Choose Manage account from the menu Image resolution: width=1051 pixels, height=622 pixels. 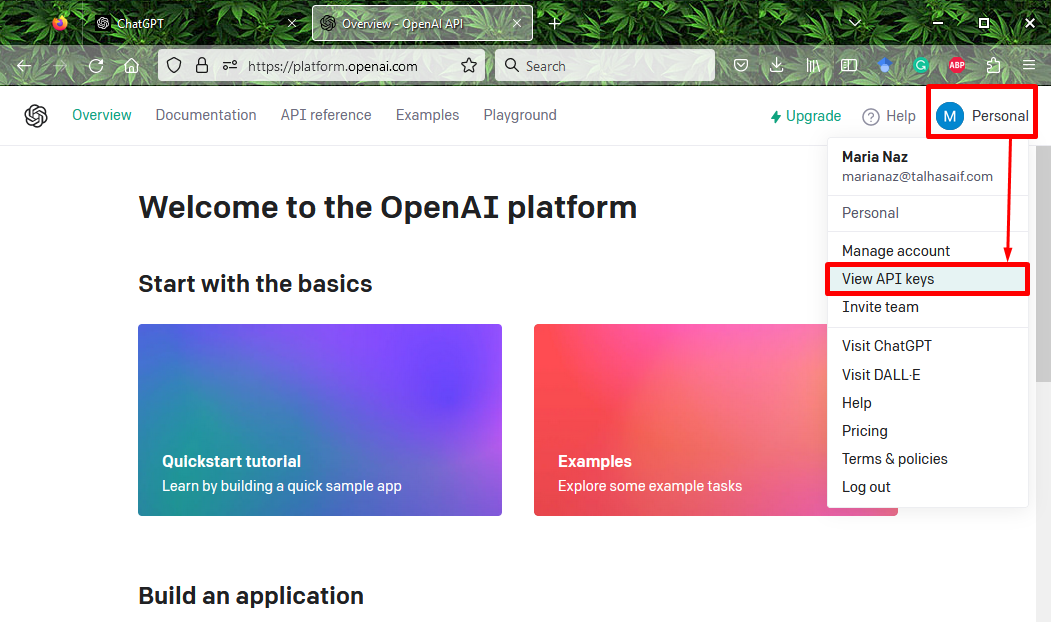pyautogui.click(x=896, y=251)
